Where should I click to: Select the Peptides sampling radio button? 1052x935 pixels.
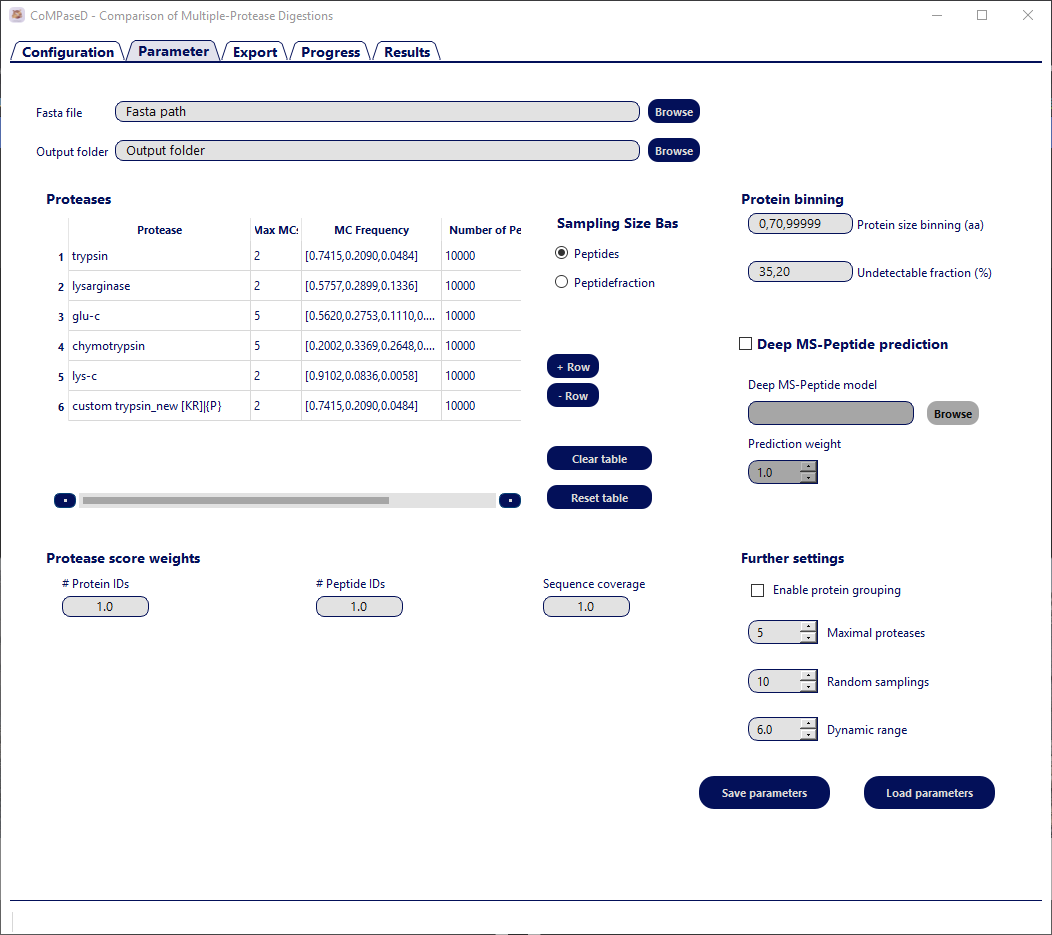562,254
